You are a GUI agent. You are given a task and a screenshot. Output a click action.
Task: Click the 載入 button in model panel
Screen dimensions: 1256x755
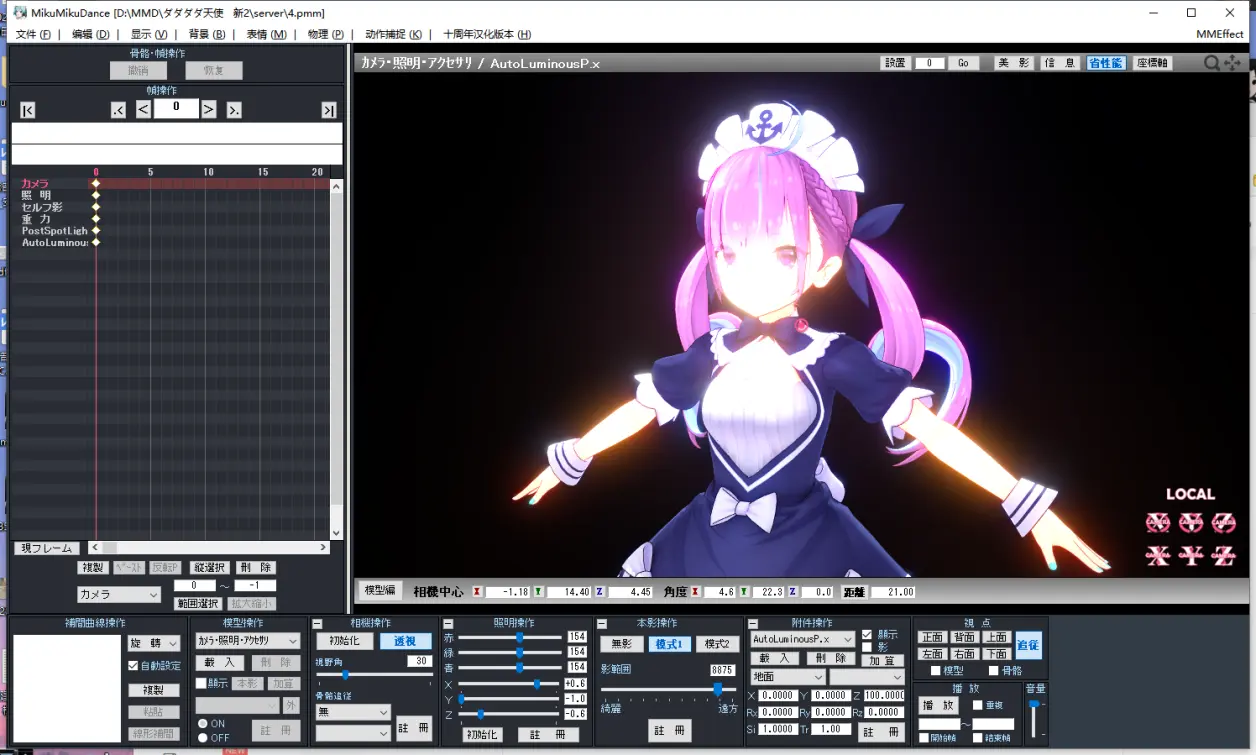click(x=220, y=662)
